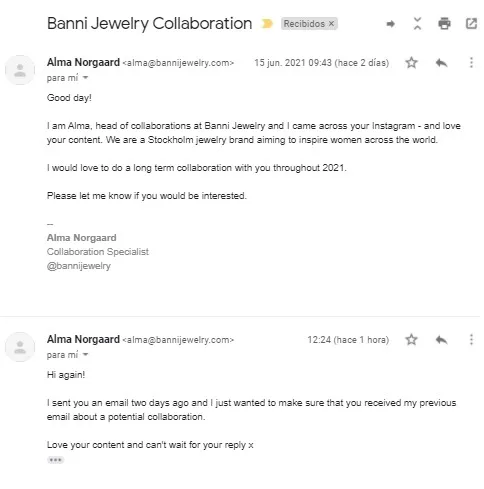Image resolution: width=484 pixels, height=489 pixels.
Task: Open more options for second email
Action: pos(471,340)
